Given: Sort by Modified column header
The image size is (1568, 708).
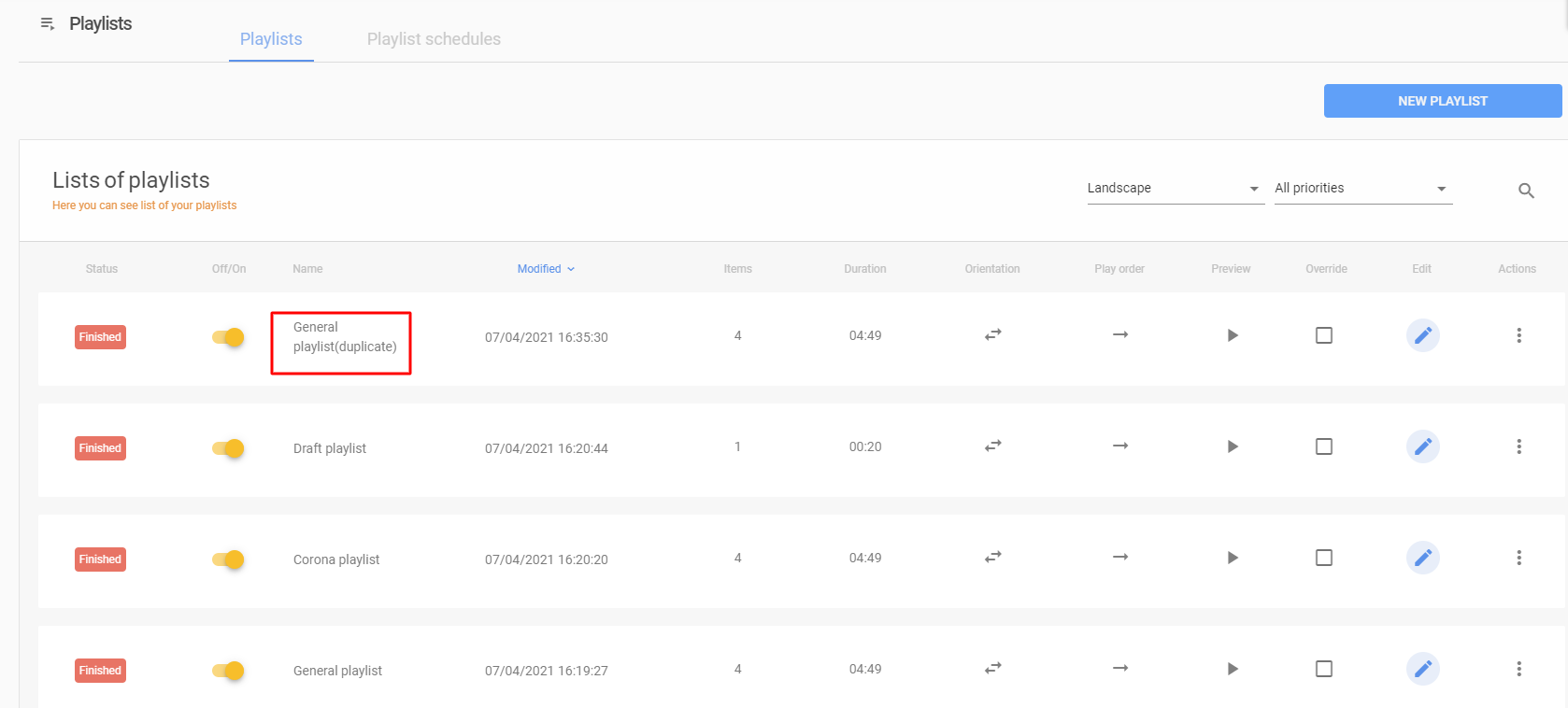Looking at the screenshot, I should pyautogui.click(x=546, y=269).
